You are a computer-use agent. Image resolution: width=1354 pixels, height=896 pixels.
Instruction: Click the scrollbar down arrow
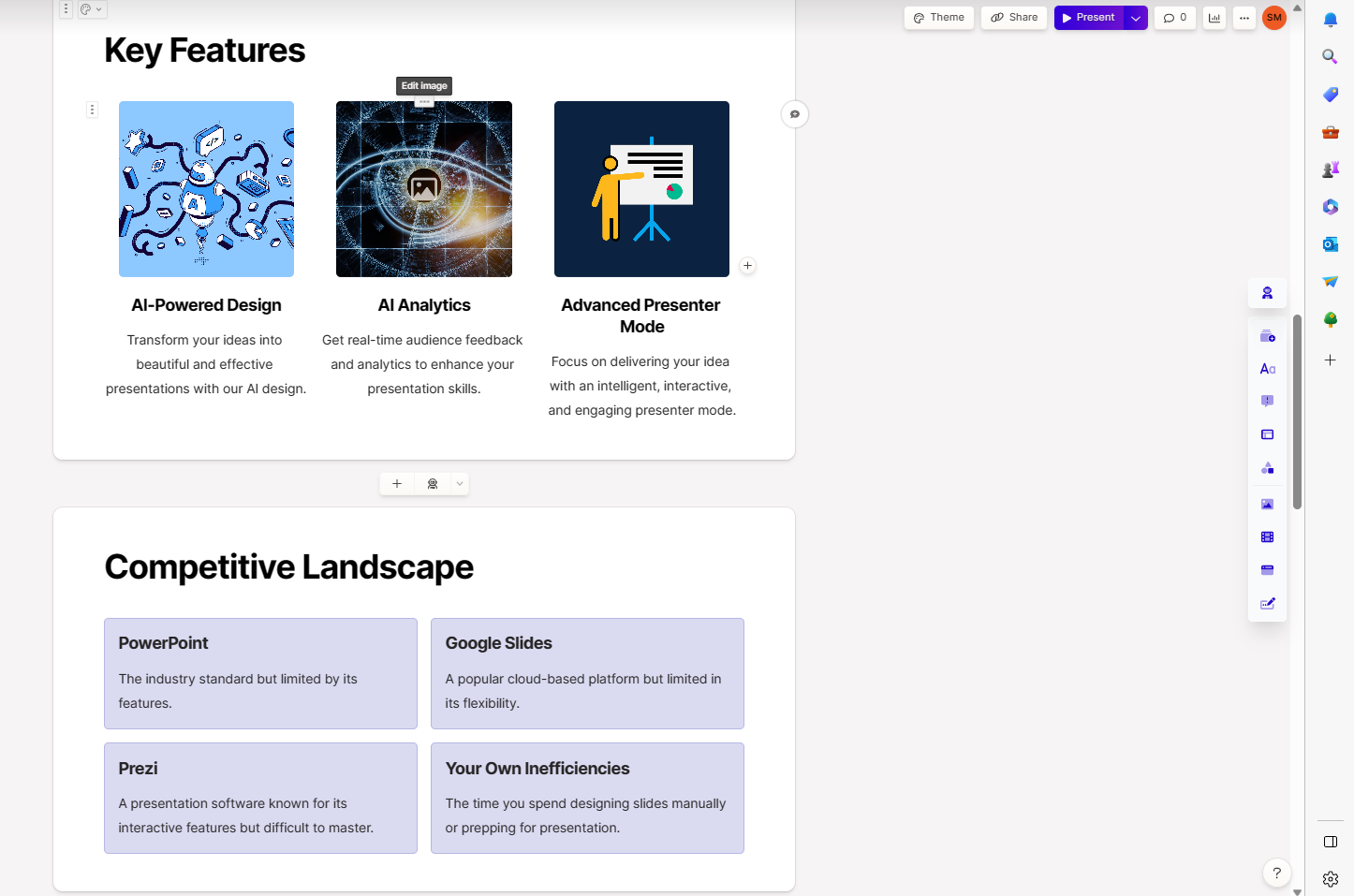(x=1297, y=890)
